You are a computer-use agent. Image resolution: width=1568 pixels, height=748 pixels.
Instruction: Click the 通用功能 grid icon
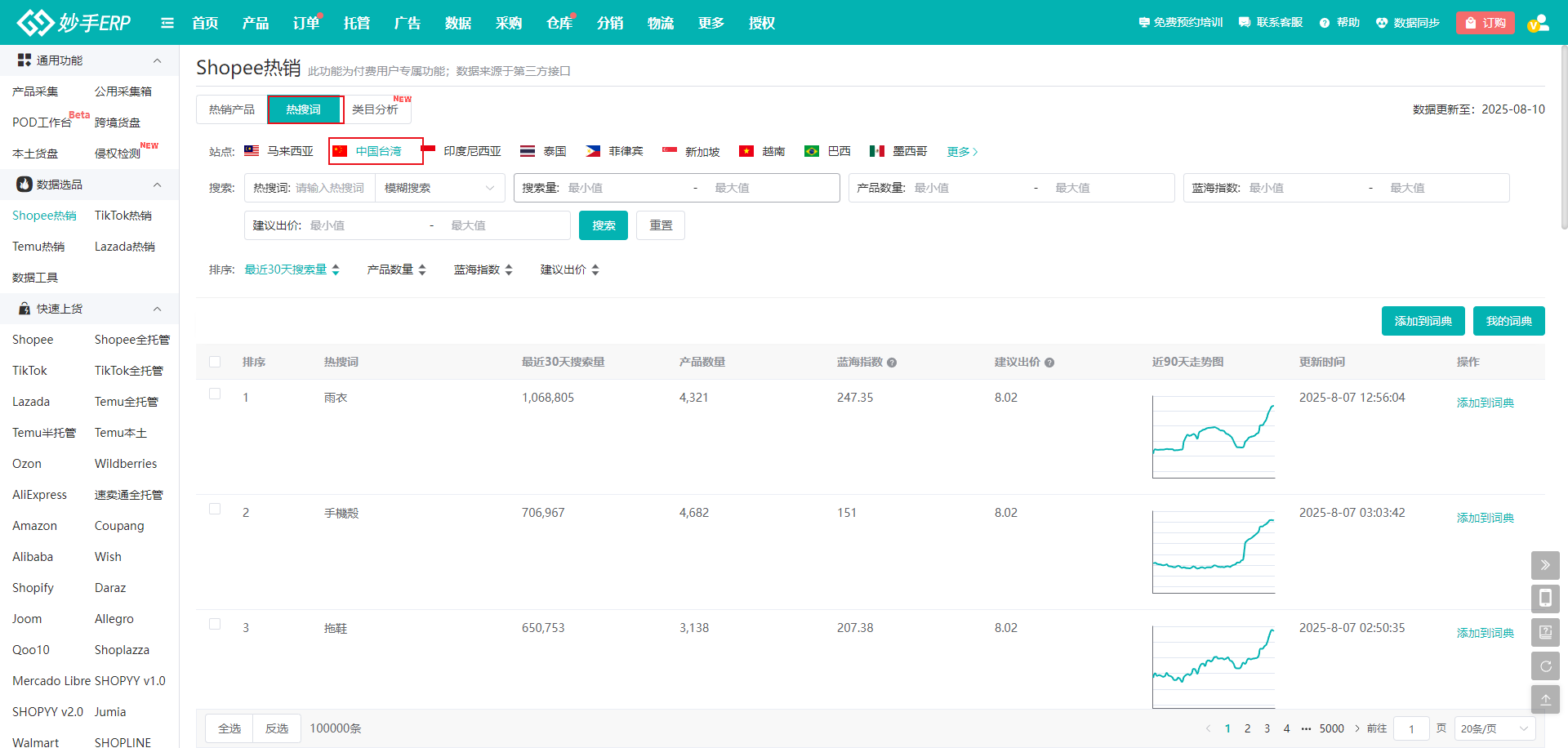tap(24, 60)
